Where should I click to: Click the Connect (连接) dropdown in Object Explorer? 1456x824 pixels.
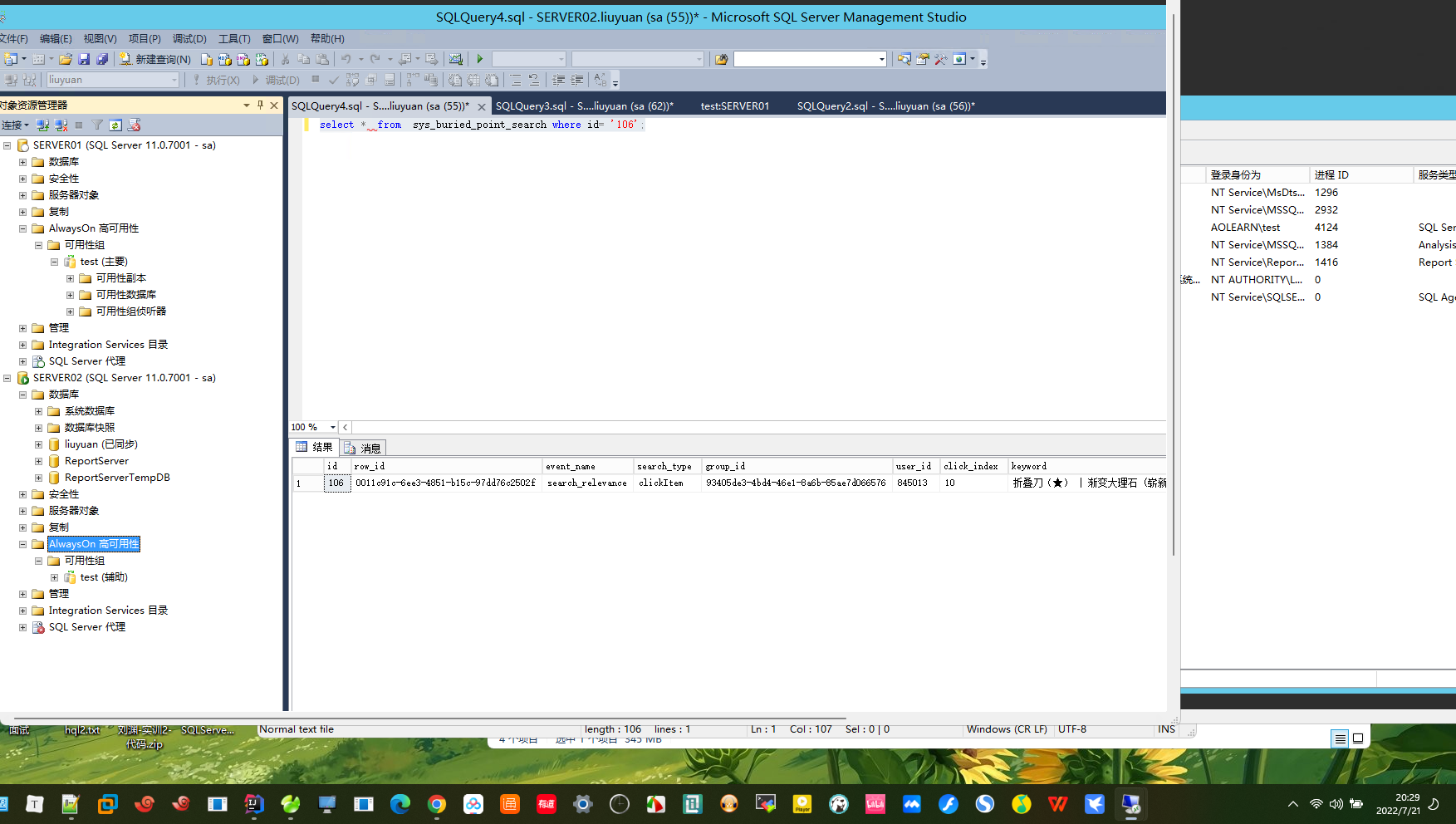[x=15, y=125]
